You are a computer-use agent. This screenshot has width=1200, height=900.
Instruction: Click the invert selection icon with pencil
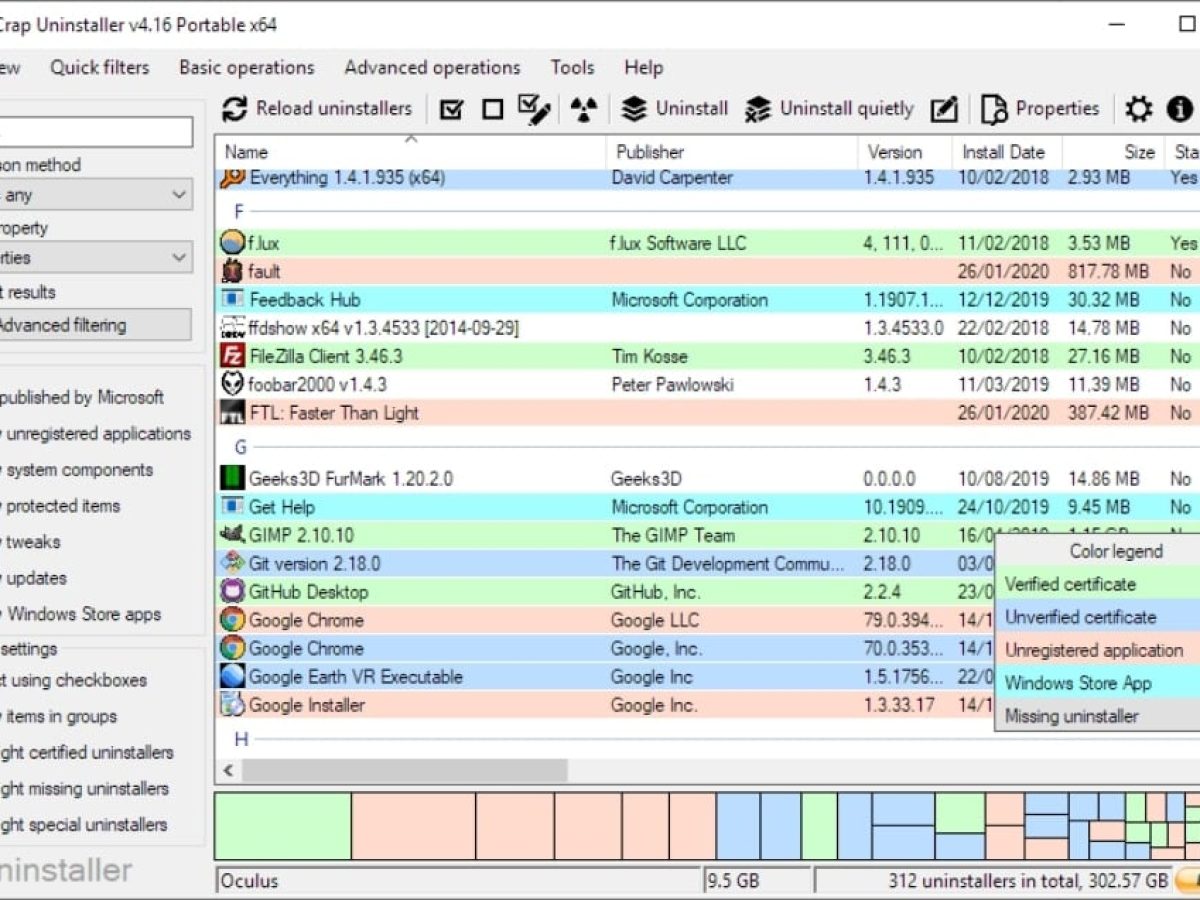tap(534, 109)
